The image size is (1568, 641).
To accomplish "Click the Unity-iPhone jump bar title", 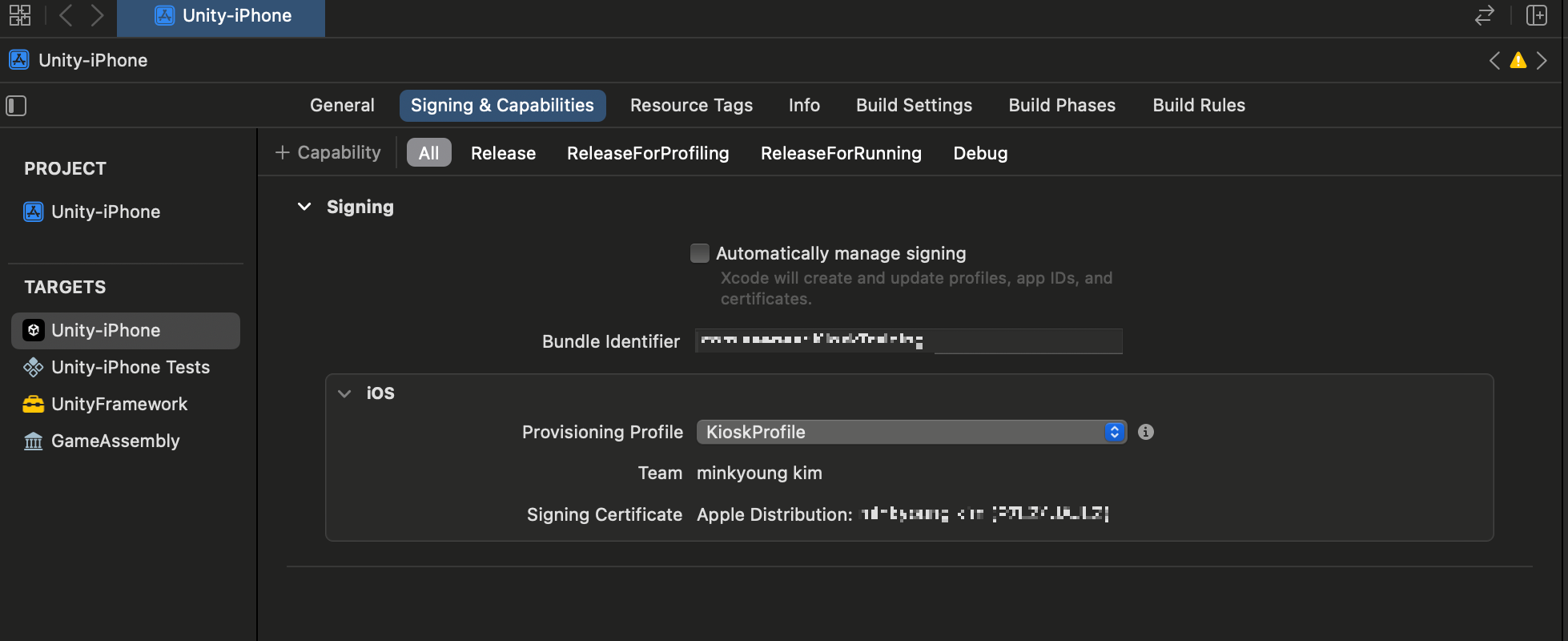I will pos(93,60).
